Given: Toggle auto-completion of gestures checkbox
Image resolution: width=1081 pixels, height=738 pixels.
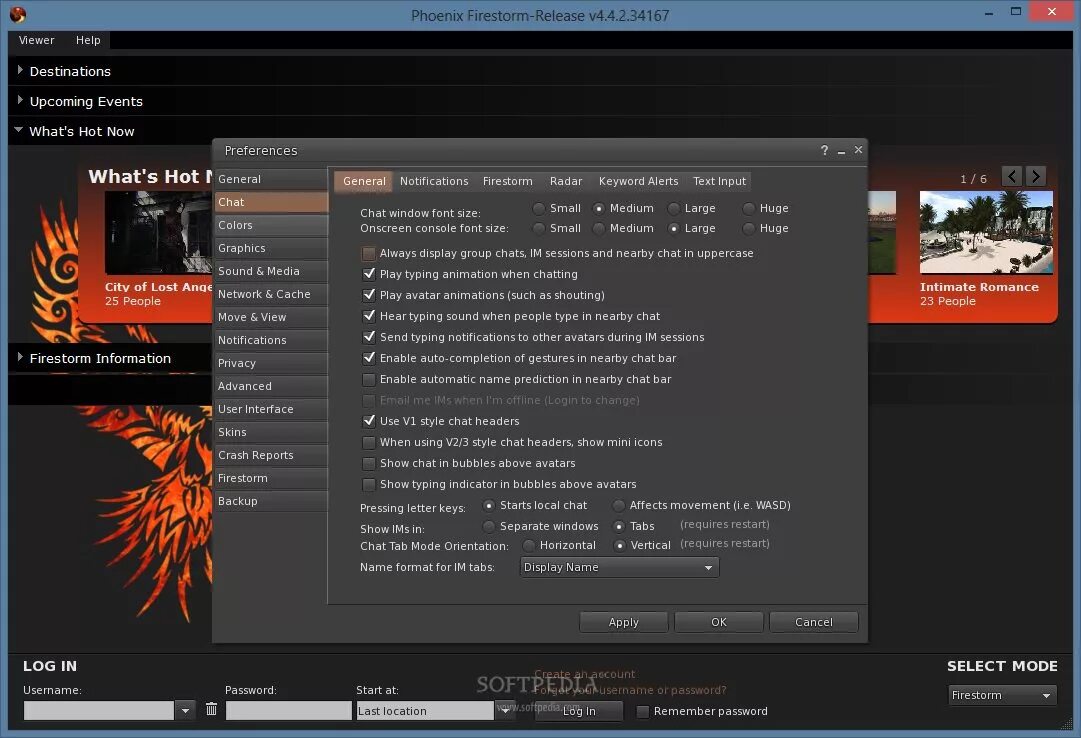Looking at the screenshot, I should tap(369, 358).
